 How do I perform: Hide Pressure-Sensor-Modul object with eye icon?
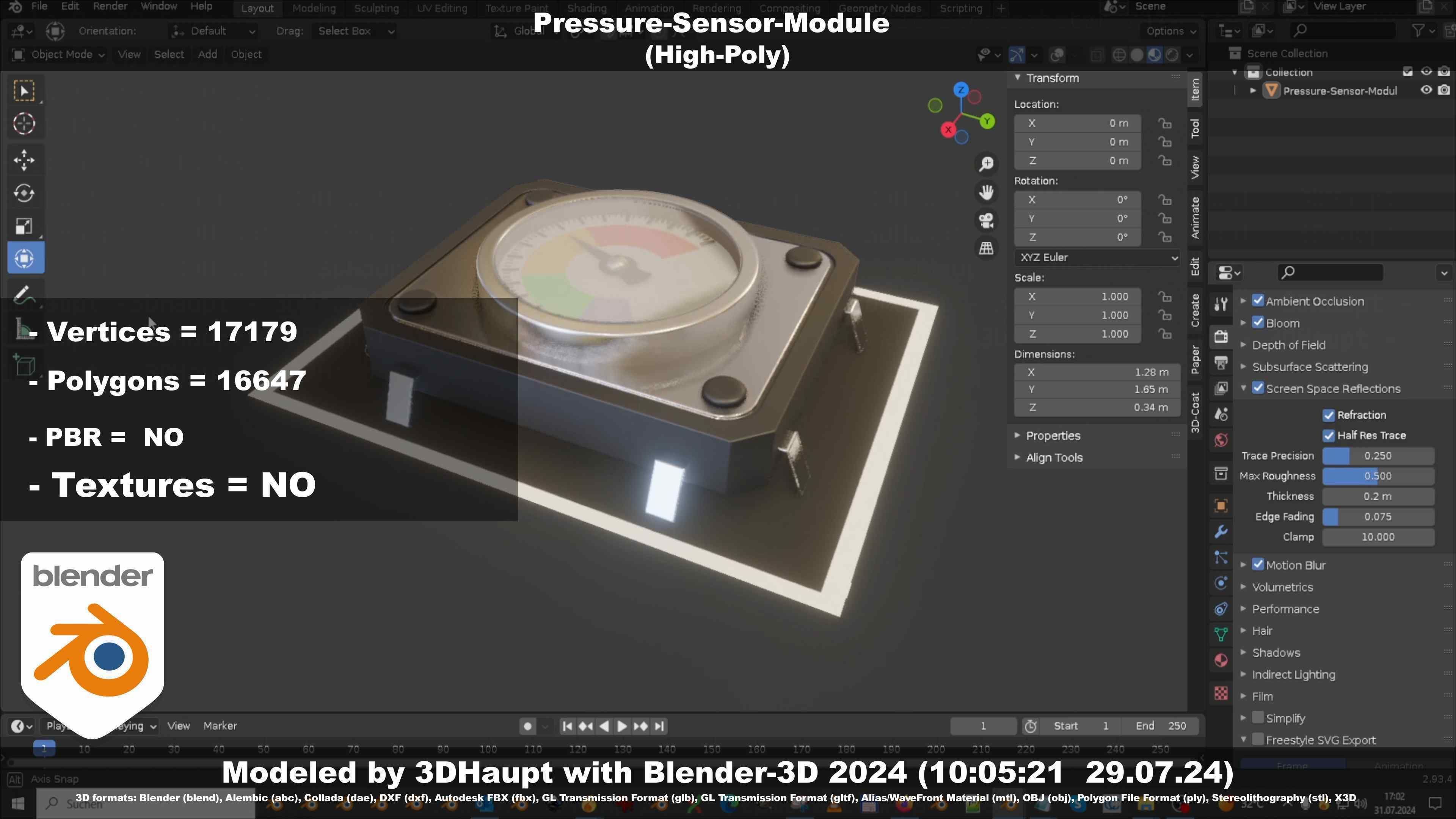(x=1426, y=91)
